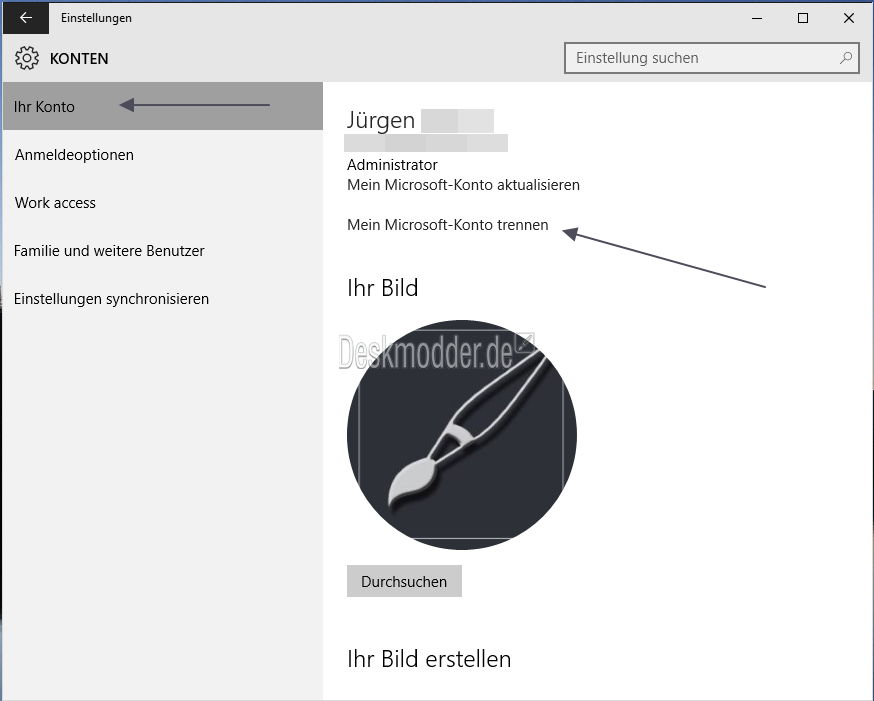Minimize the Einstellungen window
874x701 pixels.
[x=757, y=18]
